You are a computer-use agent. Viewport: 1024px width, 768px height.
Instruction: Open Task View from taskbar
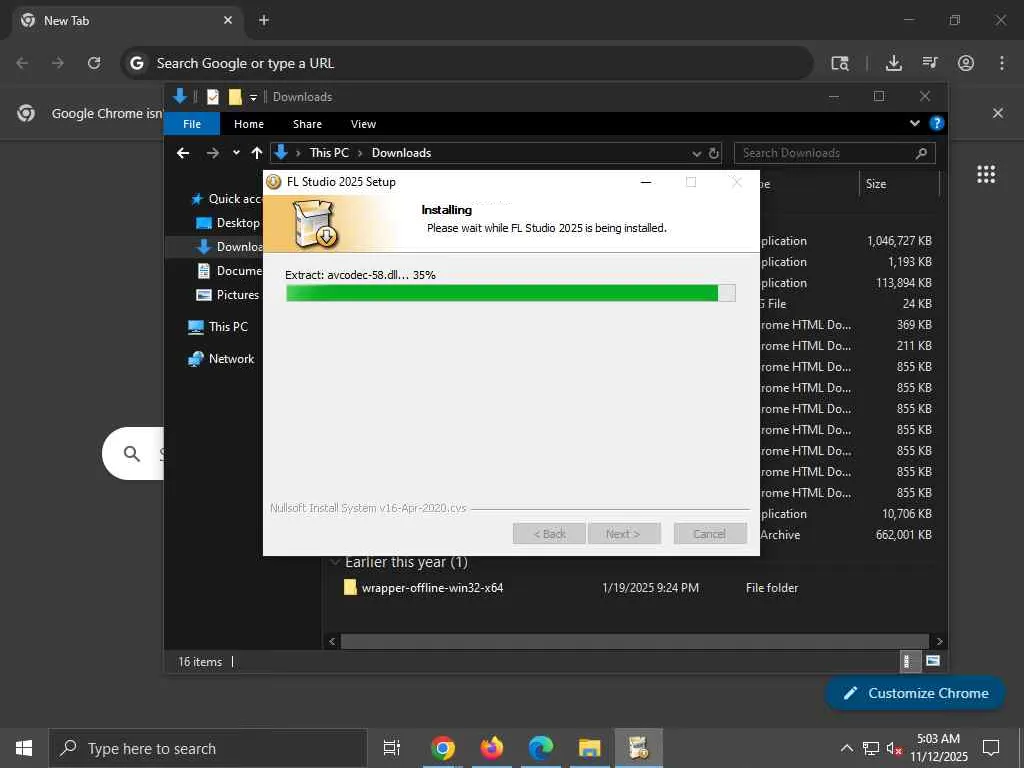click(392, 748)
